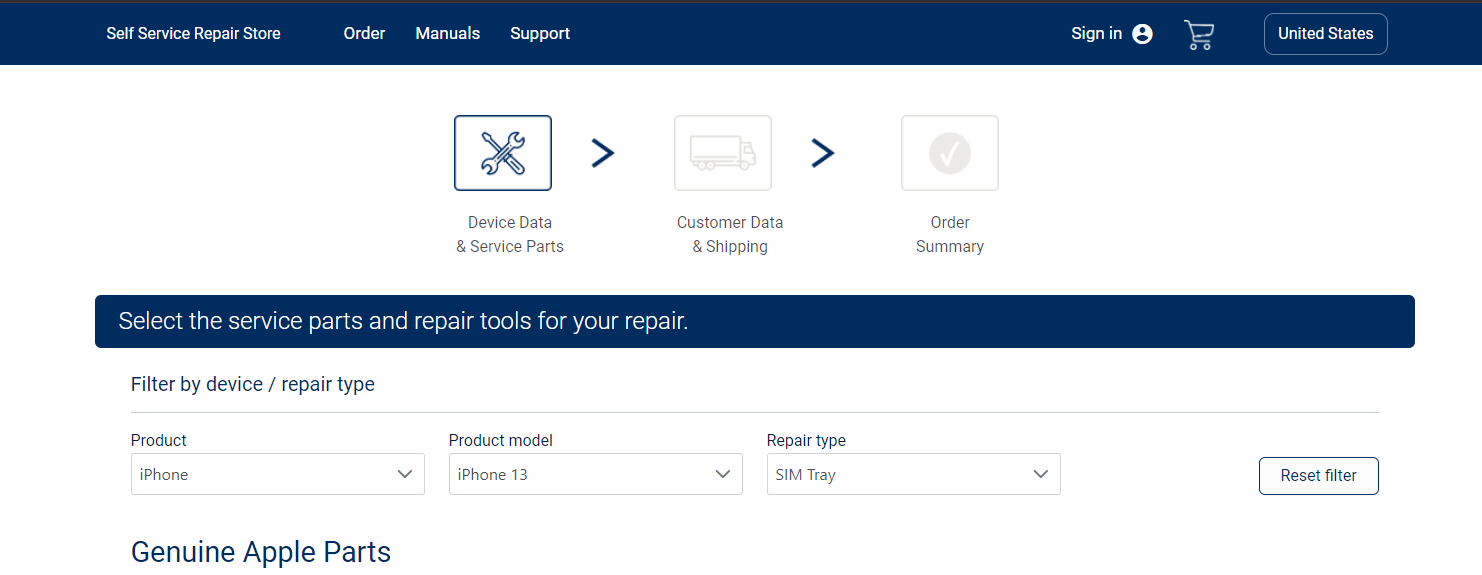Click the Reset filter button
1482x575 pixels.
pos(1319,476)
